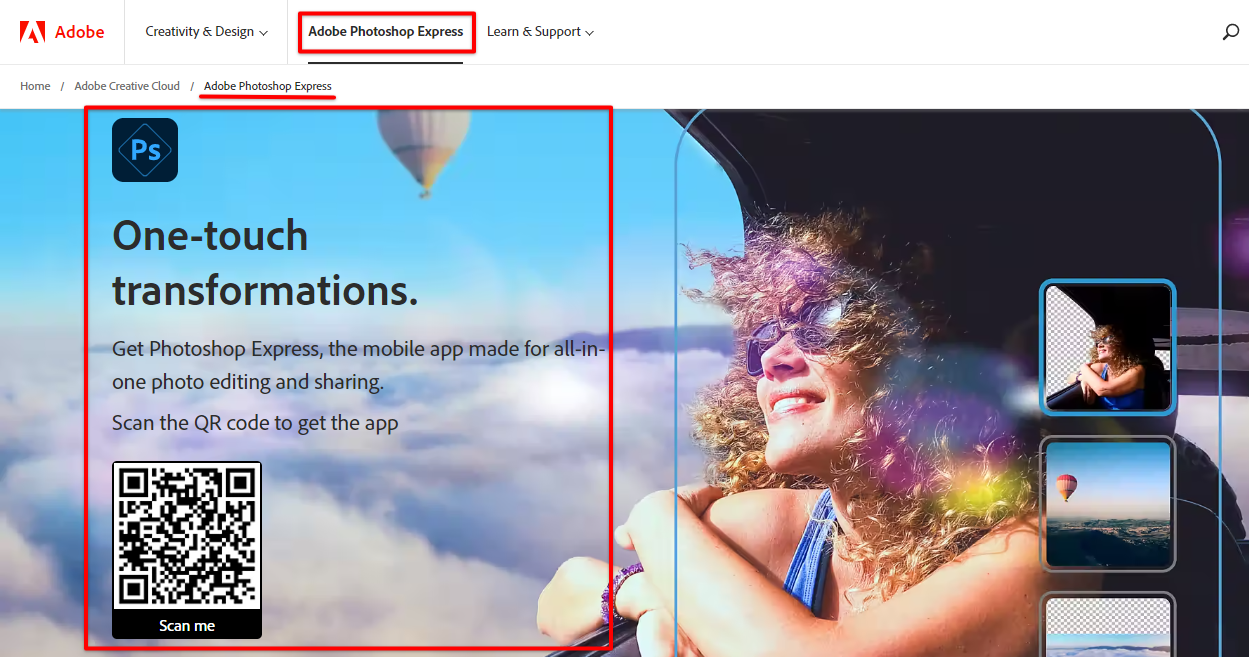Go to Home breadcrumb link

click(35, 86)
